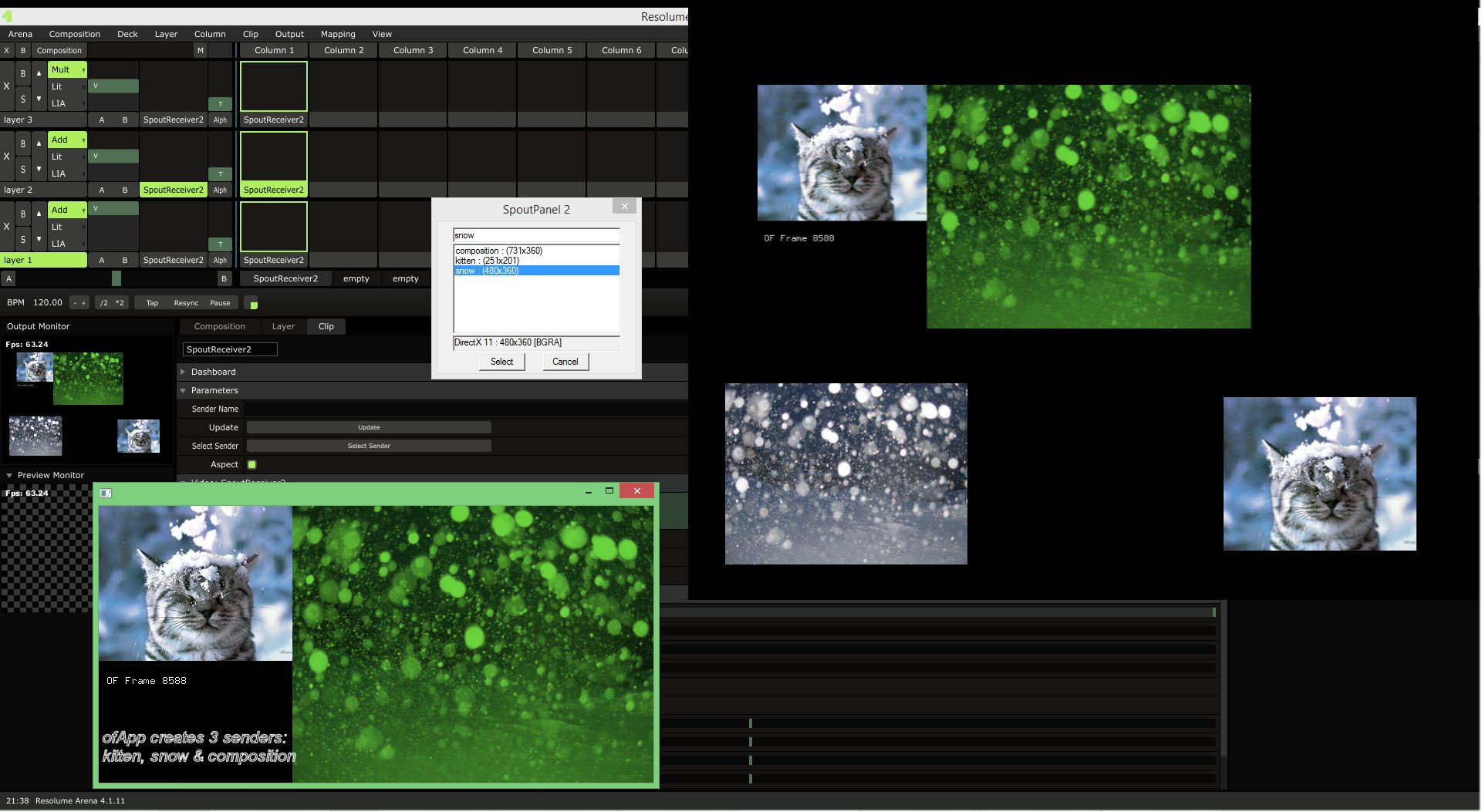Click the M master icon on Composition row
Viewport: 1482px width, 812px height.
[200, 49]
